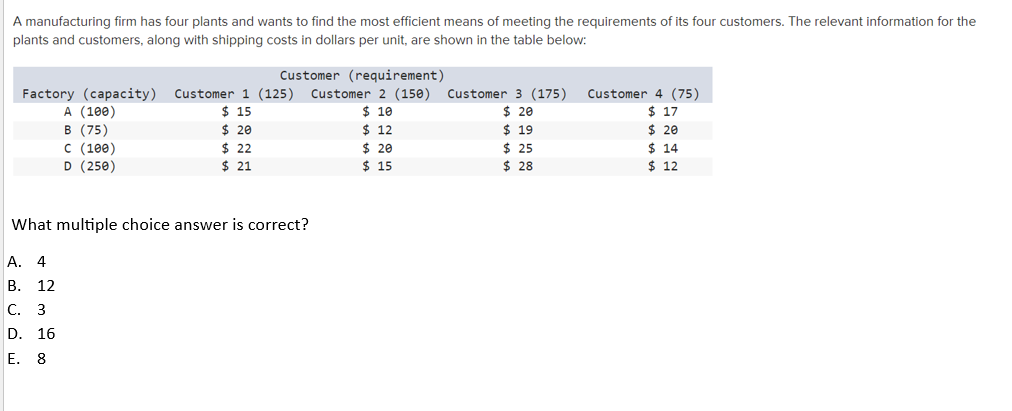Click the $ 19 cost in factory B row
1012x411 pixels.
[x=518, y=130]
